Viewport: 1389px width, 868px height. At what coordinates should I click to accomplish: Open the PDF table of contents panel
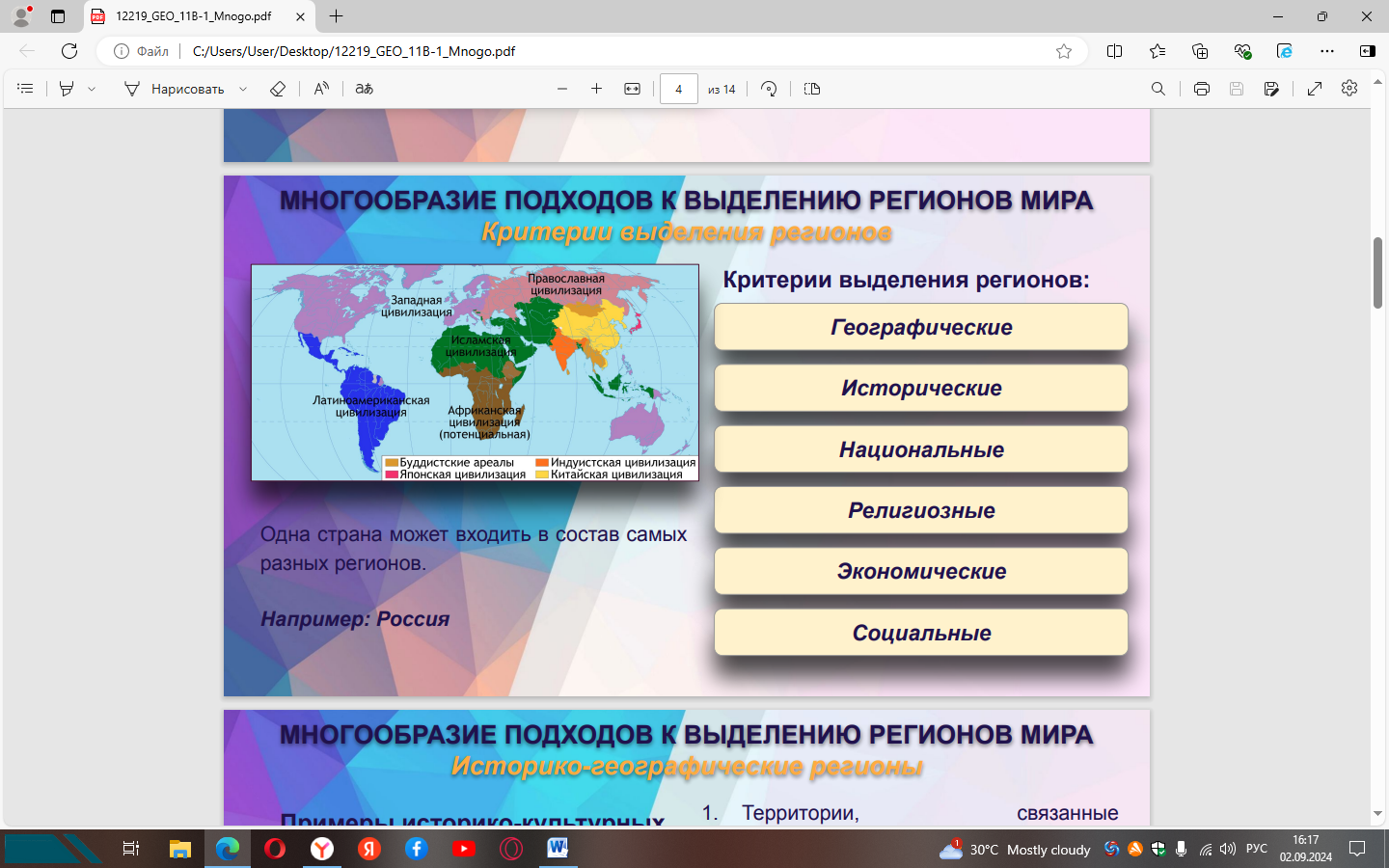[26, 89]
